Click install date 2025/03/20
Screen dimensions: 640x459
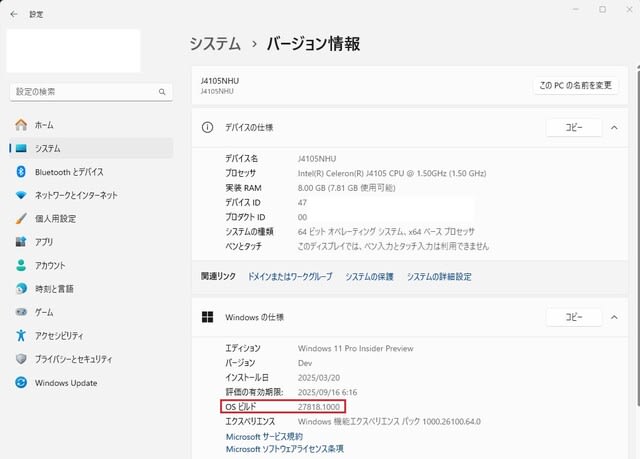(319, 378)
